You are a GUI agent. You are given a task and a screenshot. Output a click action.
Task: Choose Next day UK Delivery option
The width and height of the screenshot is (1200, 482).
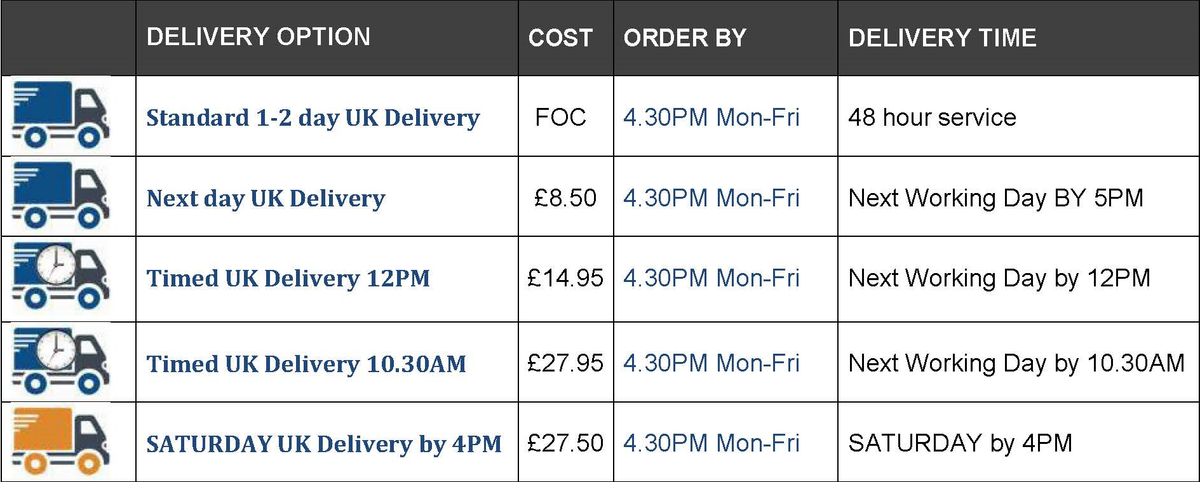[265, 198]
